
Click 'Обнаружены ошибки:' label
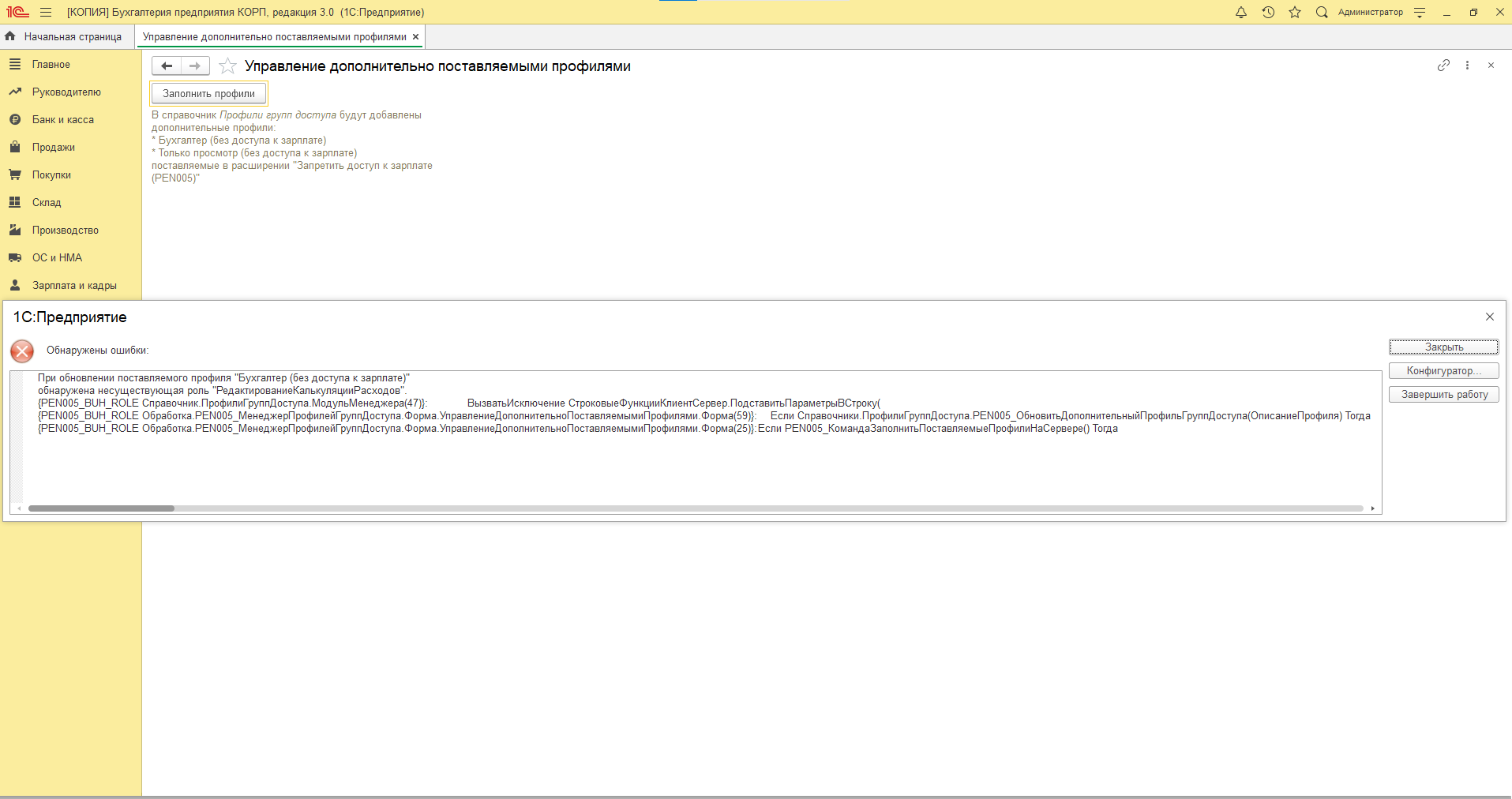coord(97,350)
